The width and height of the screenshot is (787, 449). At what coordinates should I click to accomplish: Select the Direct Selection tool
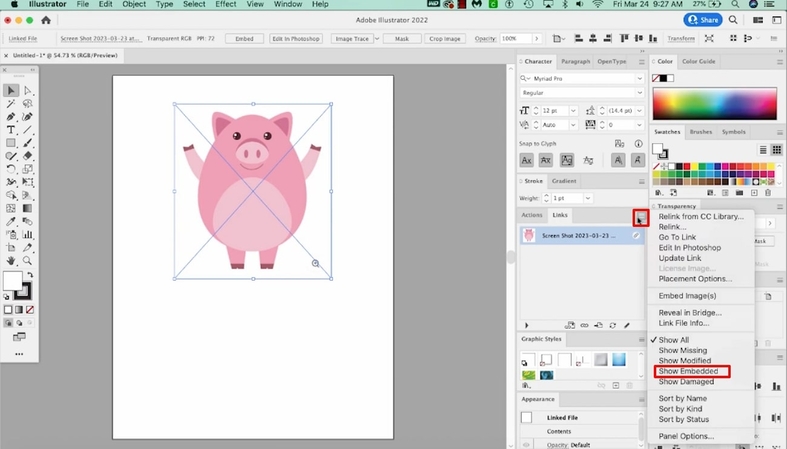[27, 91]
